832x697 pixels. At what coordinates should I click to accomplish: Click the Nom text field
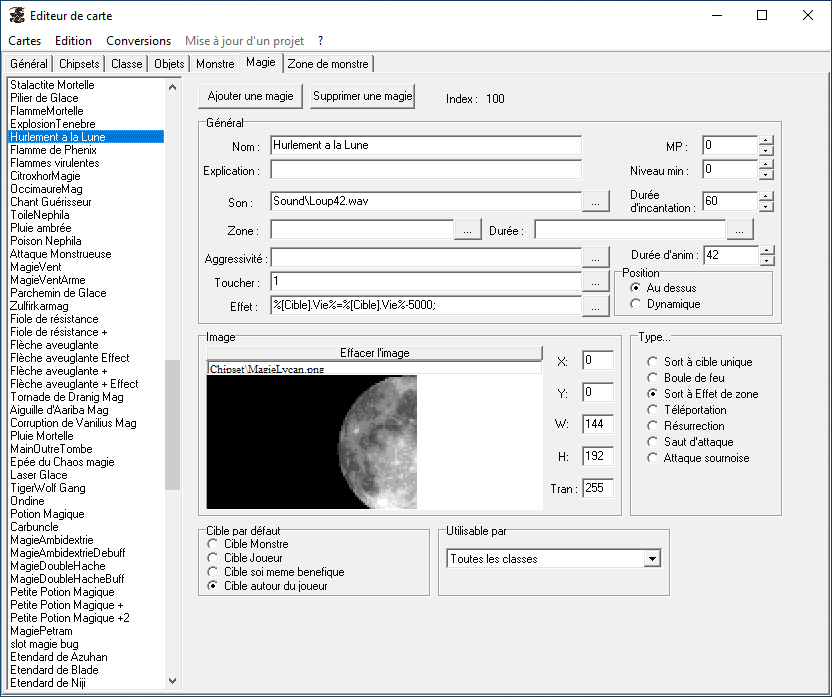click(425, 146)
